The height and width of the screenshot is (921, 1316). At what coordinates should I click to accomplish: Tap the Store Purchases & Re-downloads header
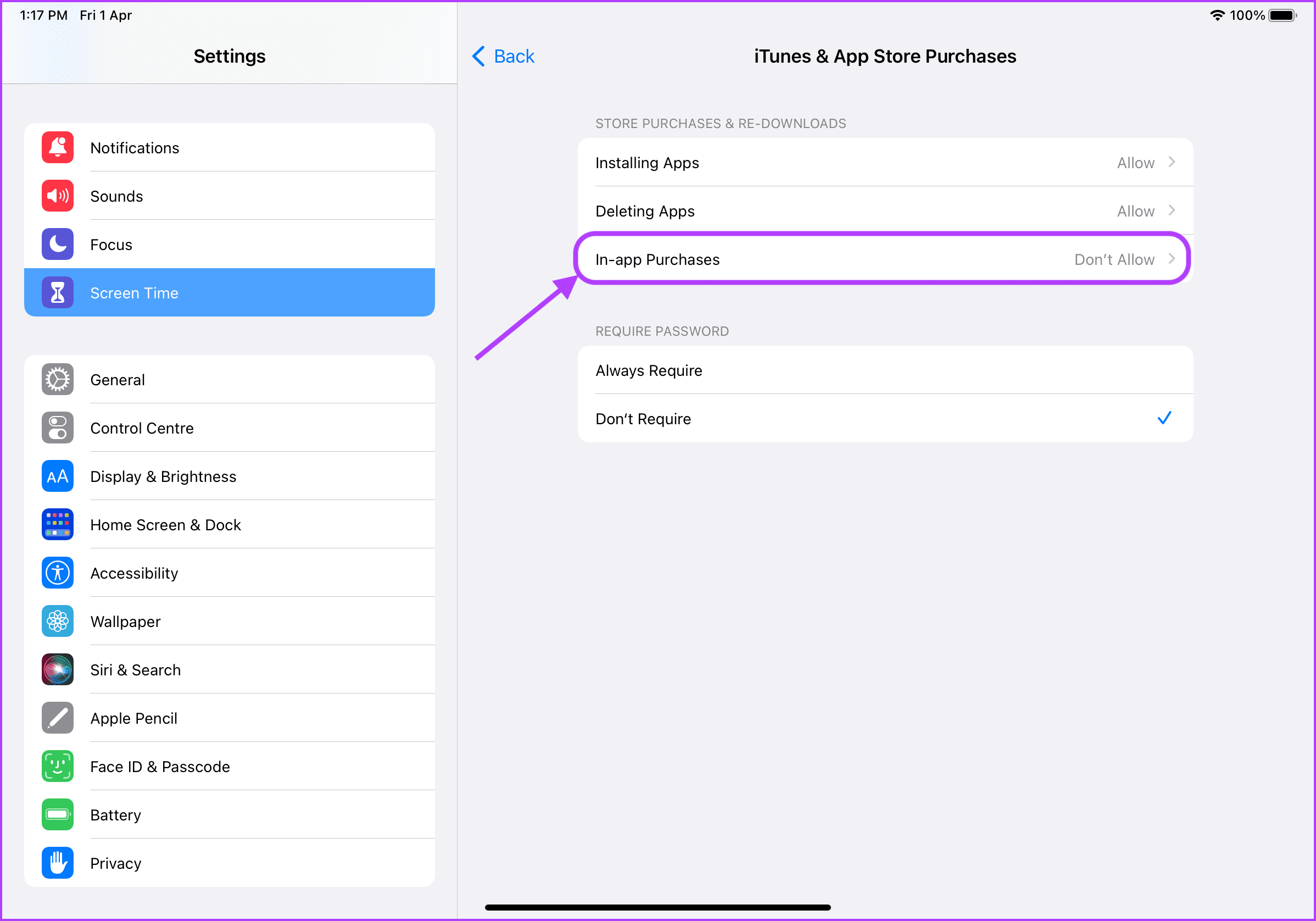(721, 123)
